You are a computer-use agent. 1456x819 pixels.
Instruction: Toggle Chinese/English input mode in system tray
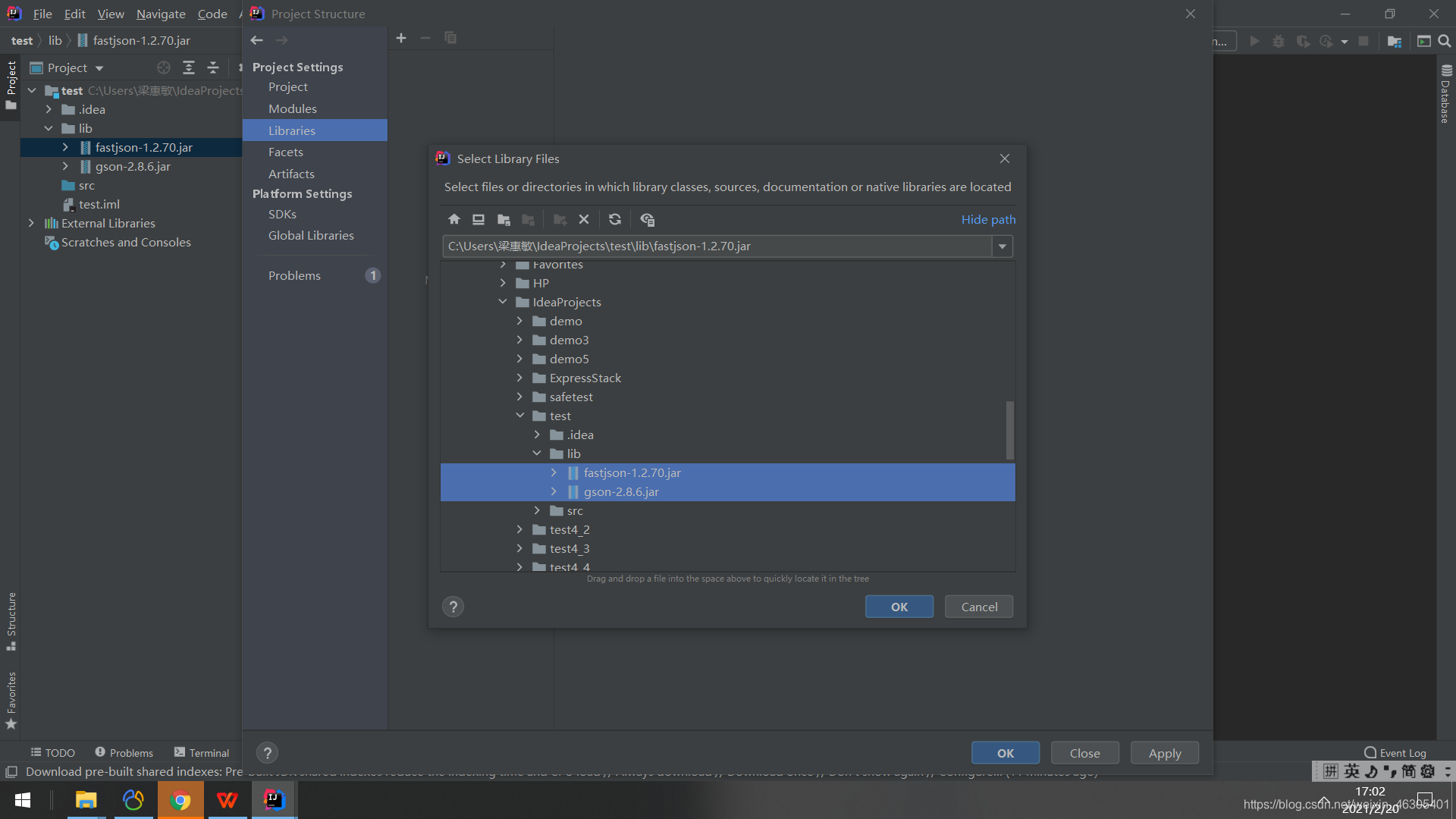click(1352, 771)
